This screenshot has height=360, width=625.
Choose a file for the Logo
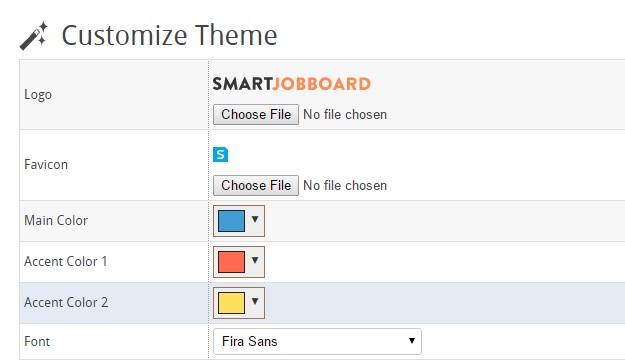(256, 115)
